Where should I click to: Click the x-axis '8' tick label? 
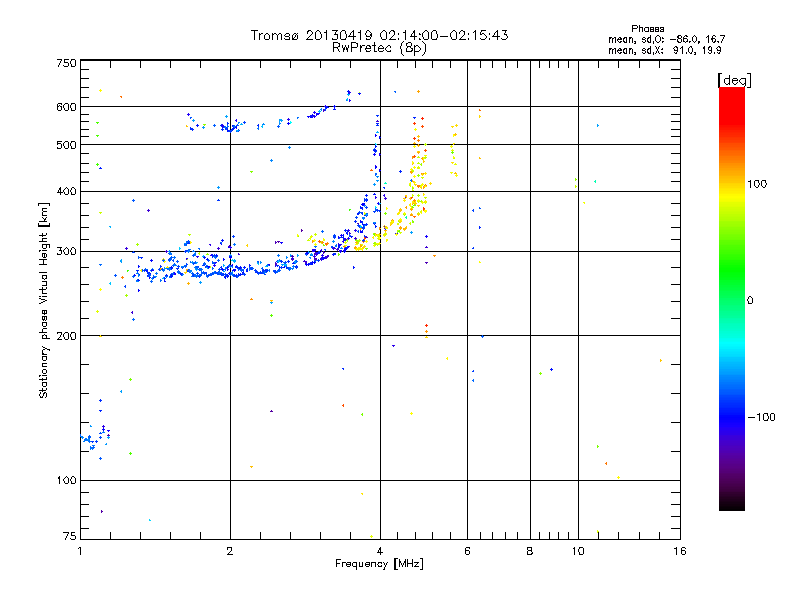pos(530,551)
